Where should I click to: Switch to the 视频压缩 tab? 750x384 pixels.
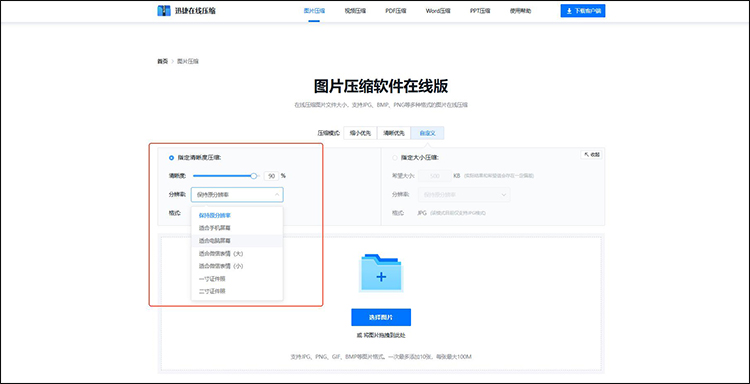point(355,11)
